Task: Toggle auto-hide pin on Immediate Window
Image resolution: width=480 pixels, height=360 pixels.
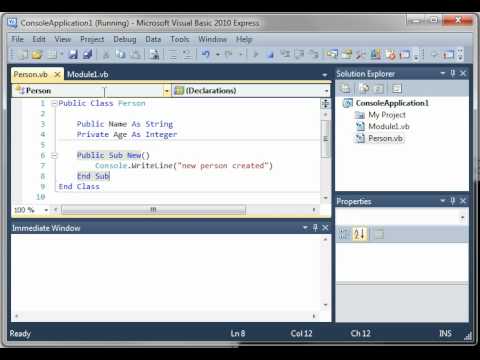Action: click(315, 228)
